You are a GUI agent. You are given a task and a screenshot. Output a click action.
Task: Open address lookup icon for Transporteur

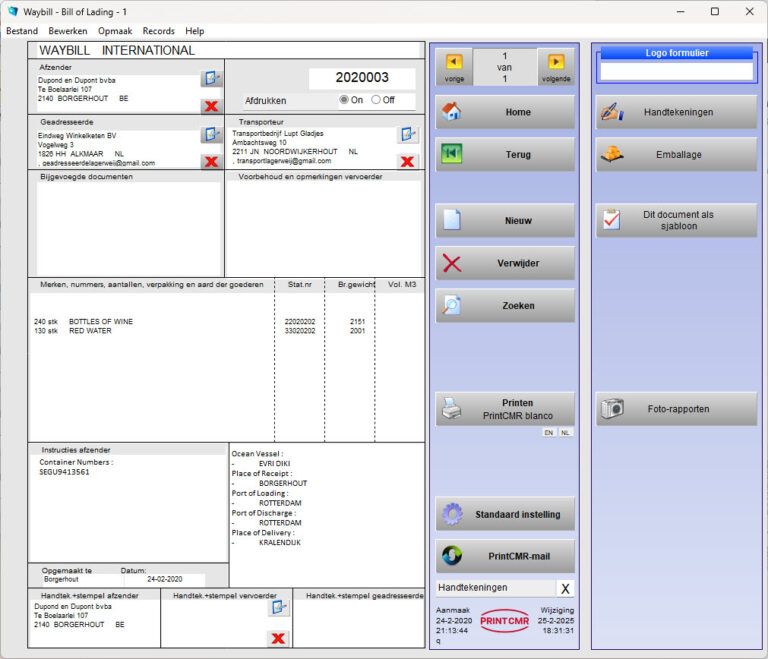pos(407,135)
